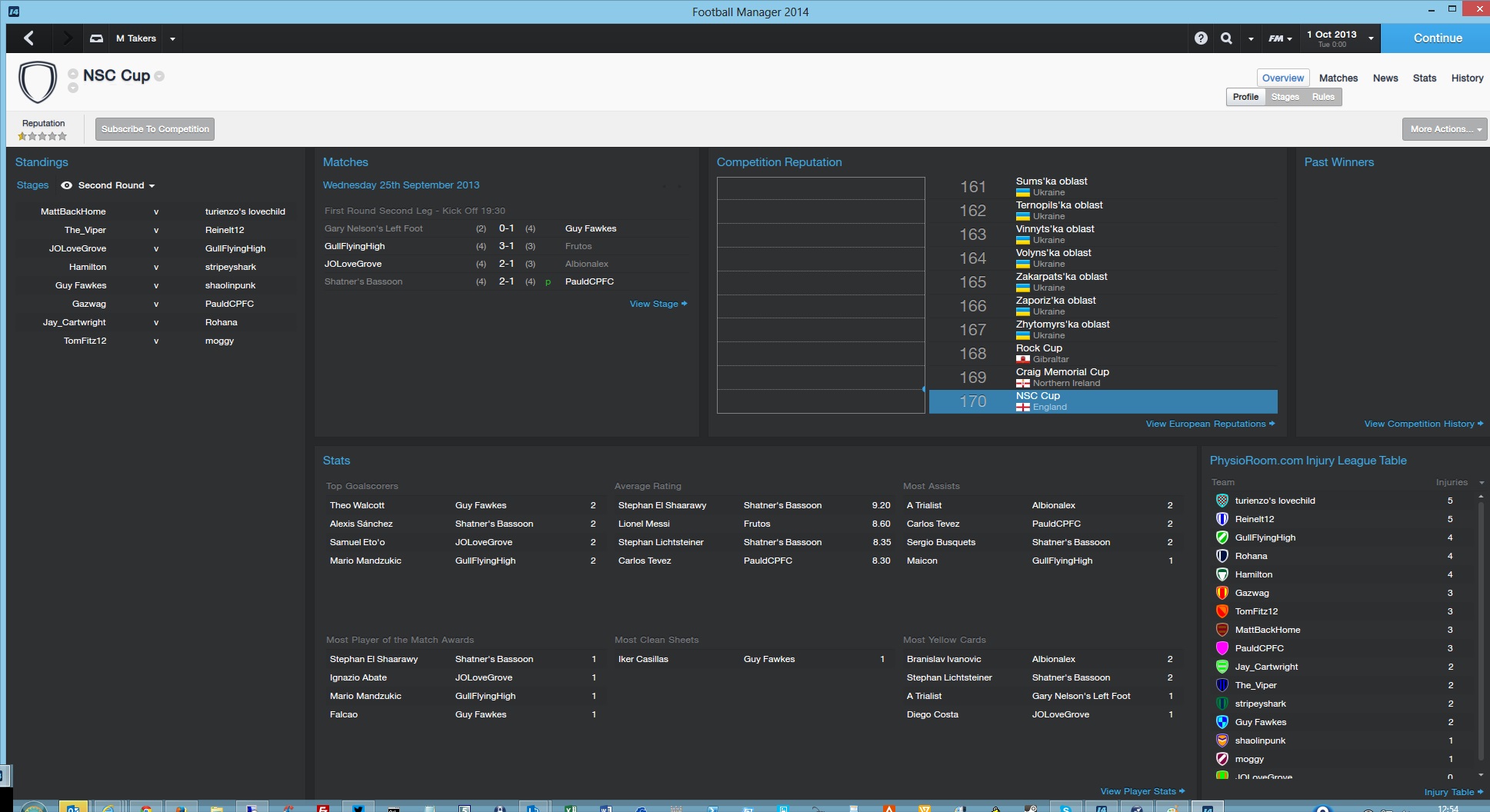The image size is (1490, 812).
Task: Open the More Actions dropdown
Action: pyautogui.click(x=1445, y=129)
